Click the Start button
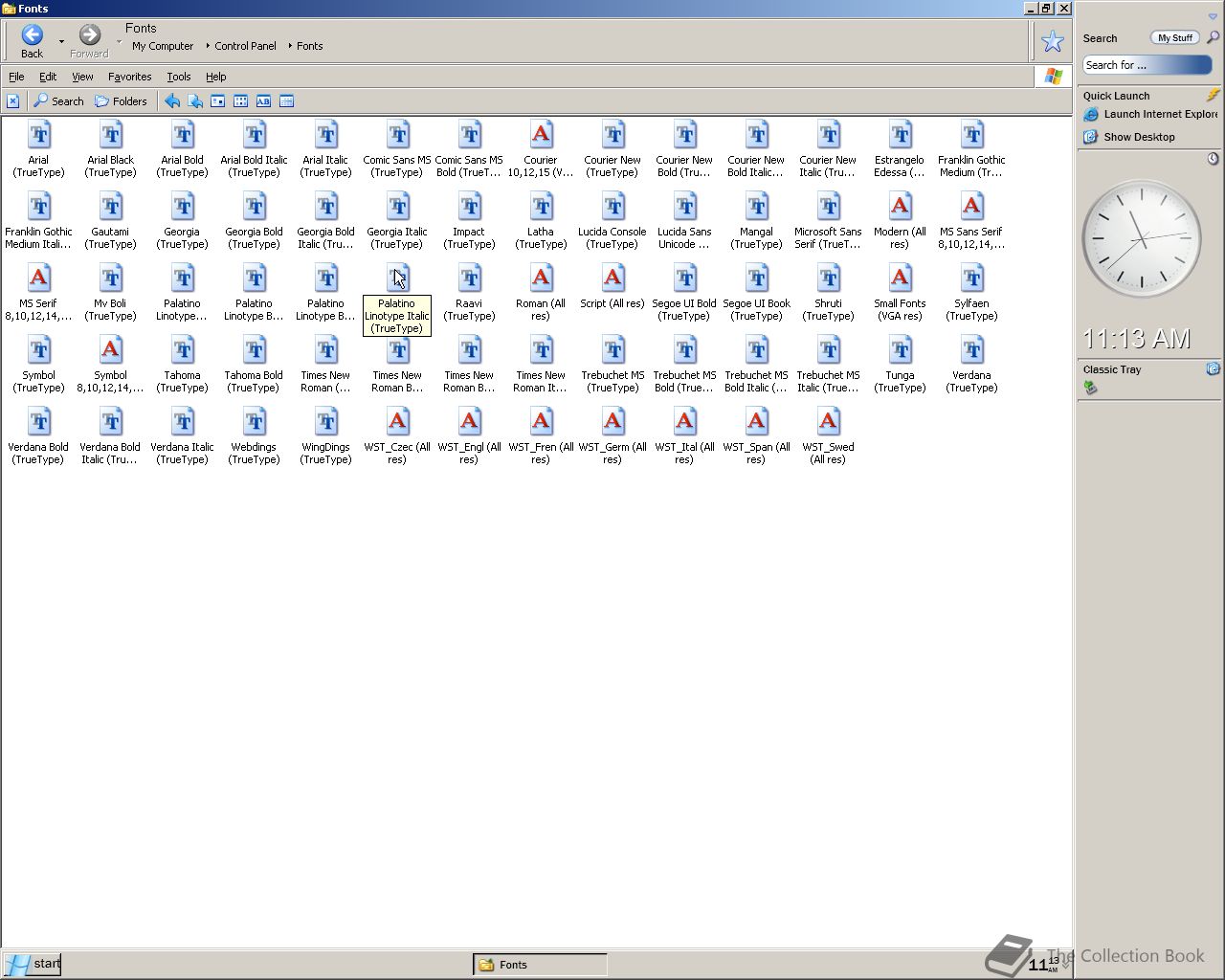 tap(32, 964)
